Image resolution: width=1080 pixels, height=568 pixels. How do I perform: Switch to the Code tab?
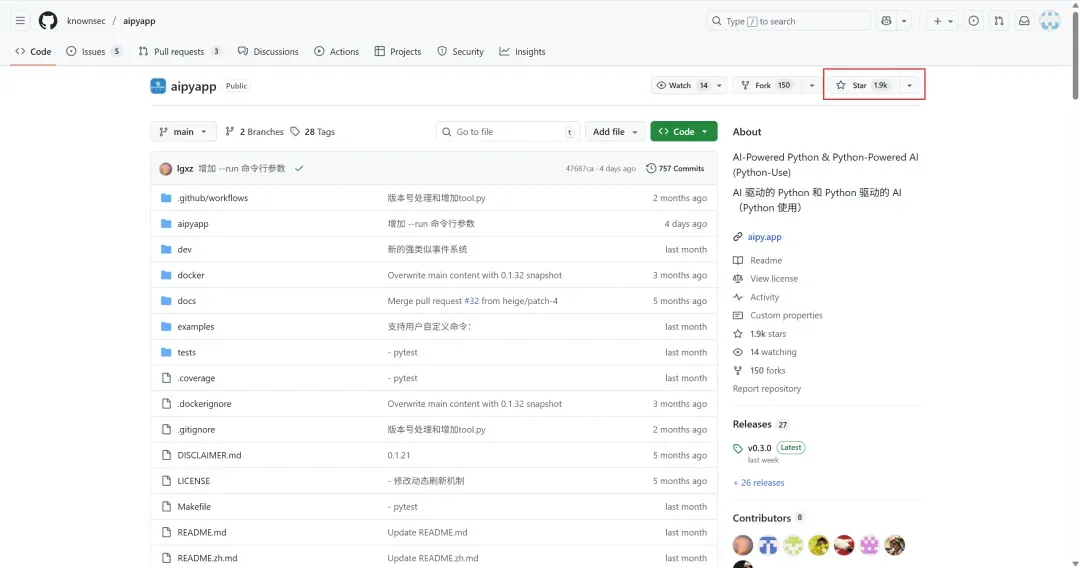point(33,52)
